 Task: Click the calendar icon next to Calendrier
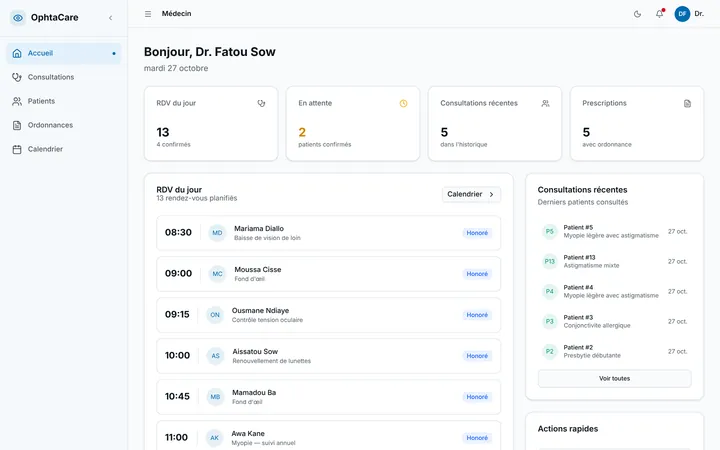coord(17,149)
